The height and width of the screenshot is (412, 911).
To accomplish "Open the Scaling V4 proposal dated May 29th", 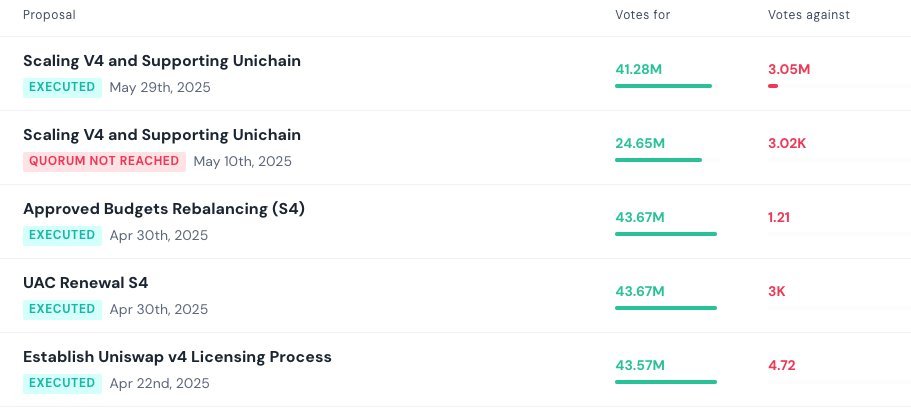I will pyautogui.click(x=161, y=61).
